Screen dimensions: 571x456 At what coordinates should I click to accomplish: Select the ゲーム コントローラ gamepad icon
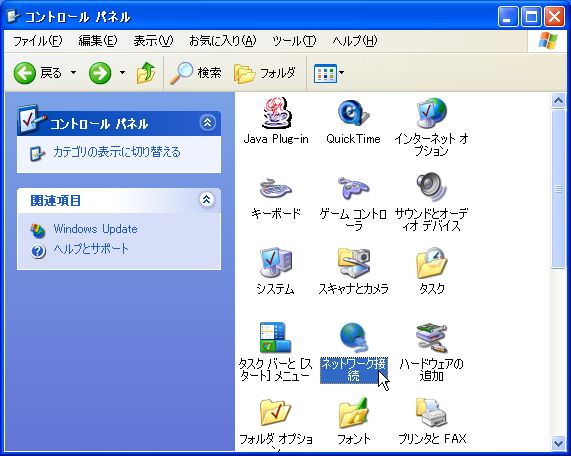click(x=353, y=188)
